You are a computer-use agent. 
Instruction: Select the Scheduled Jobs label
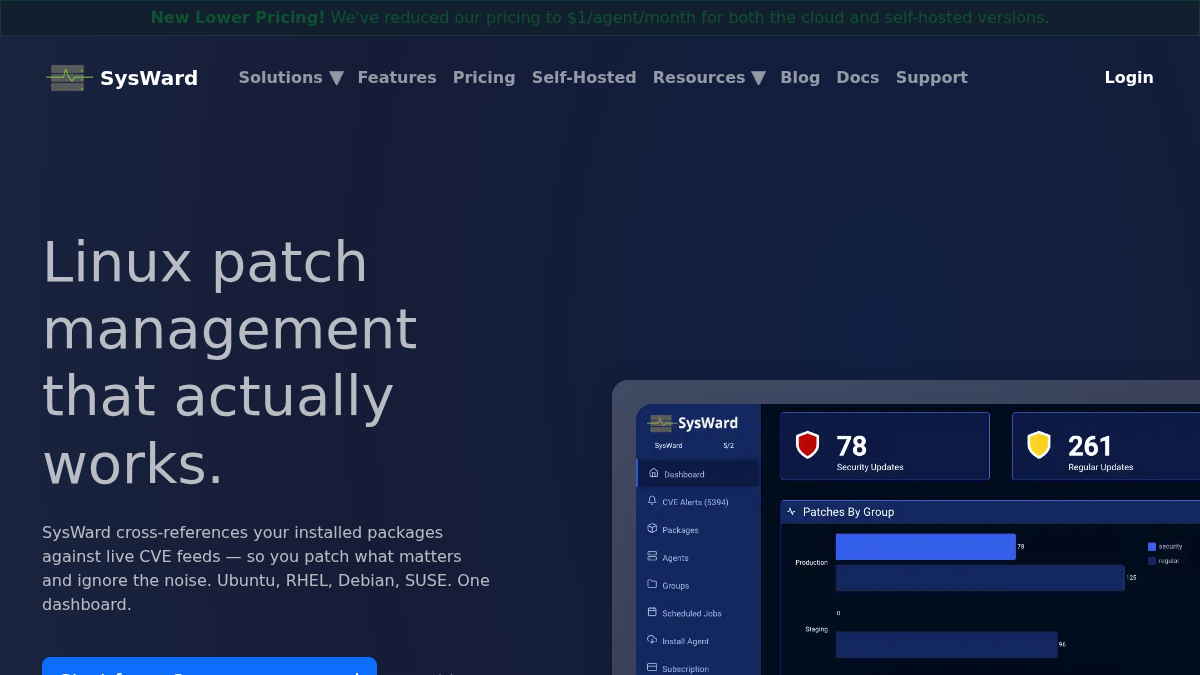[692, 614]
